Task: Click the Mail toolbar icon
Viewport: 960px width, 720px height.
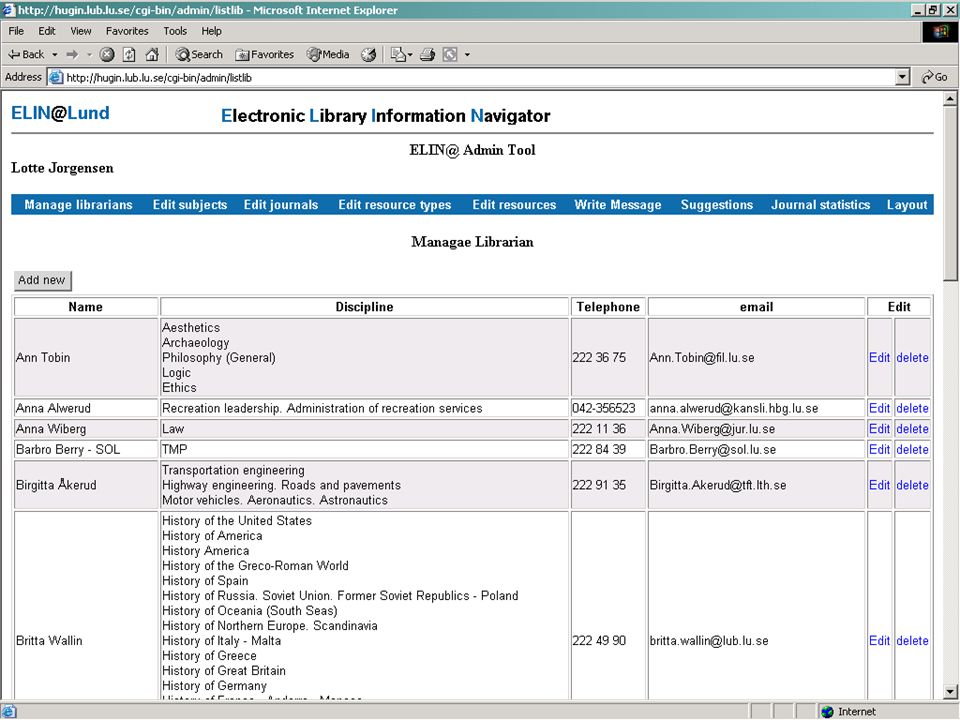Action: (x=401, y=54)
